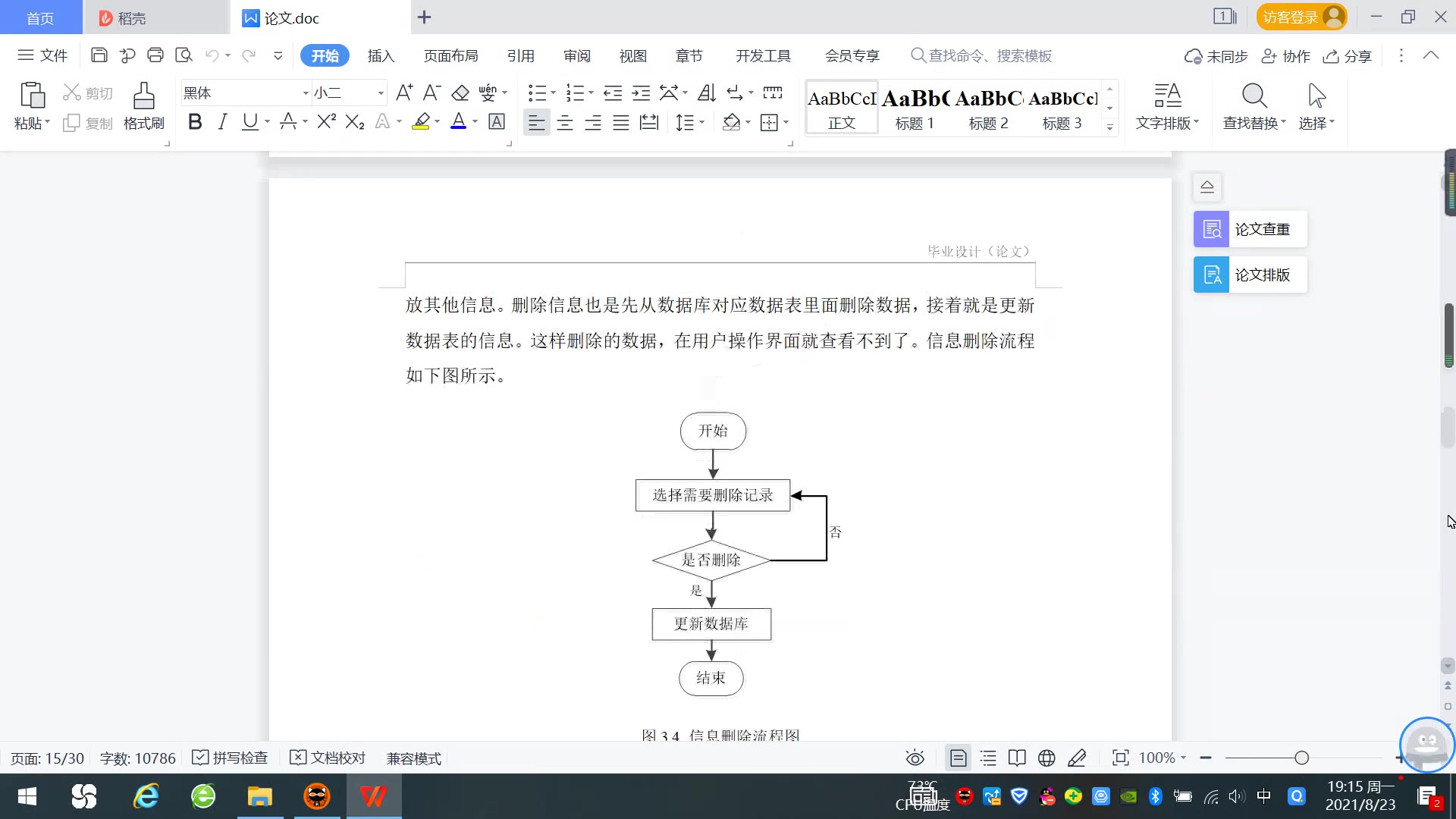Expand the font size dropdown 小二
This screenshot has height=819, width=1456.
[381, 93]
